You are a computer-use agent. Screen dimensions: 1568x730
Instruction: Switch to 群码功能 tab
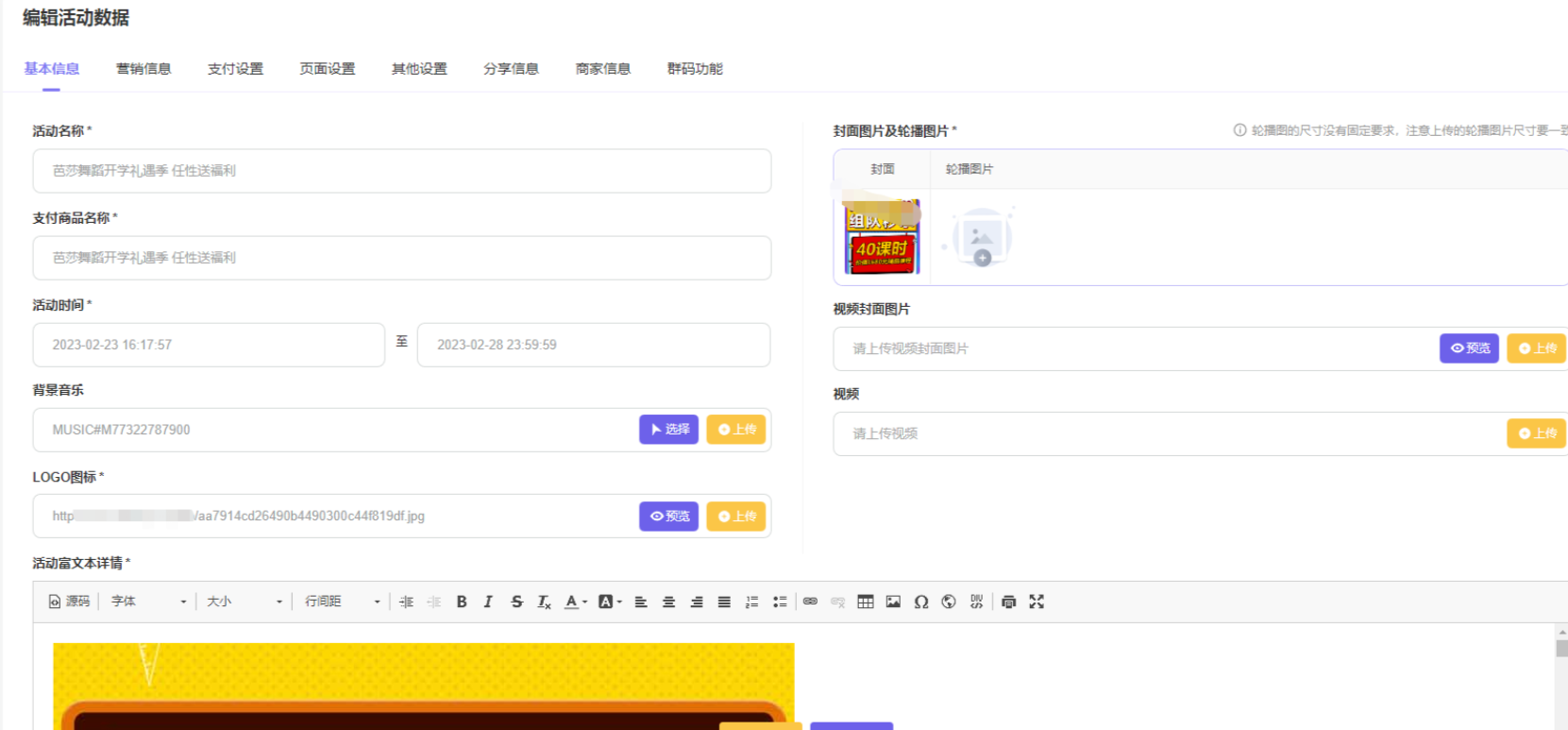[x=695, y=69]
